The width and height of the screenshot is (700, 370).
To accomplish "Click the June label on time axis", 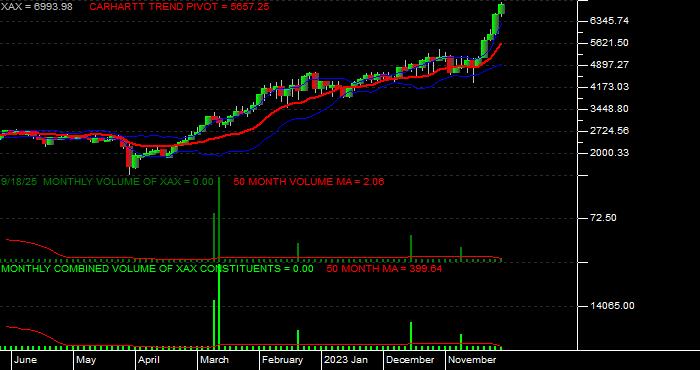I will (25, 360).
